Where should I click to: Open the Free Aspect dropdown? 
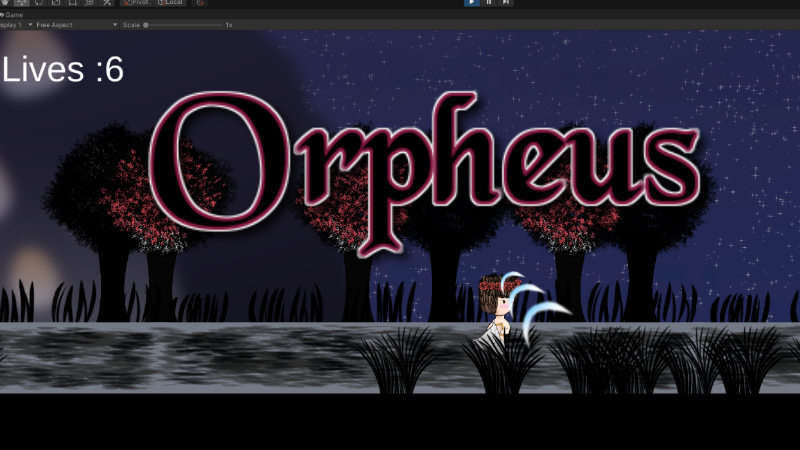77,24
